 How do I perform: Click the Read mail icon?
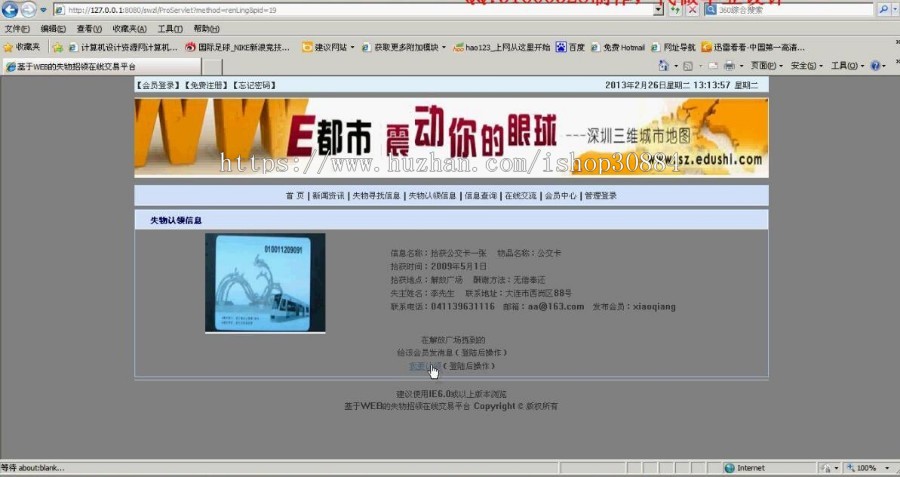coord(713,67)
